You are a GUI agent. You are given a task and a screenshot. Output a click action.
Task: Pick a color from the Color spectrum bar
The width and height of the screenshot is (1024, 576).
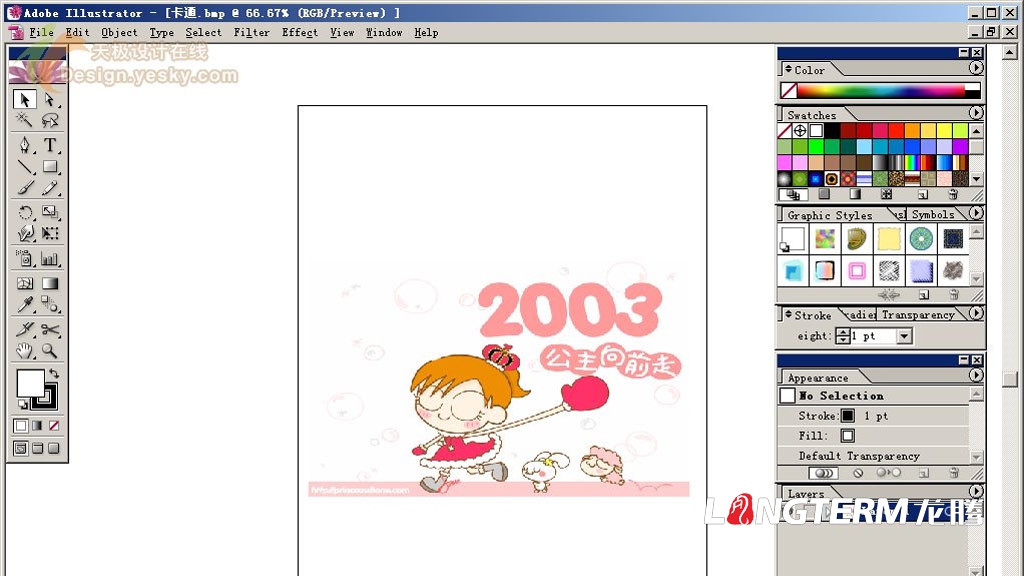pyautogui.click(x=880, y=90)
